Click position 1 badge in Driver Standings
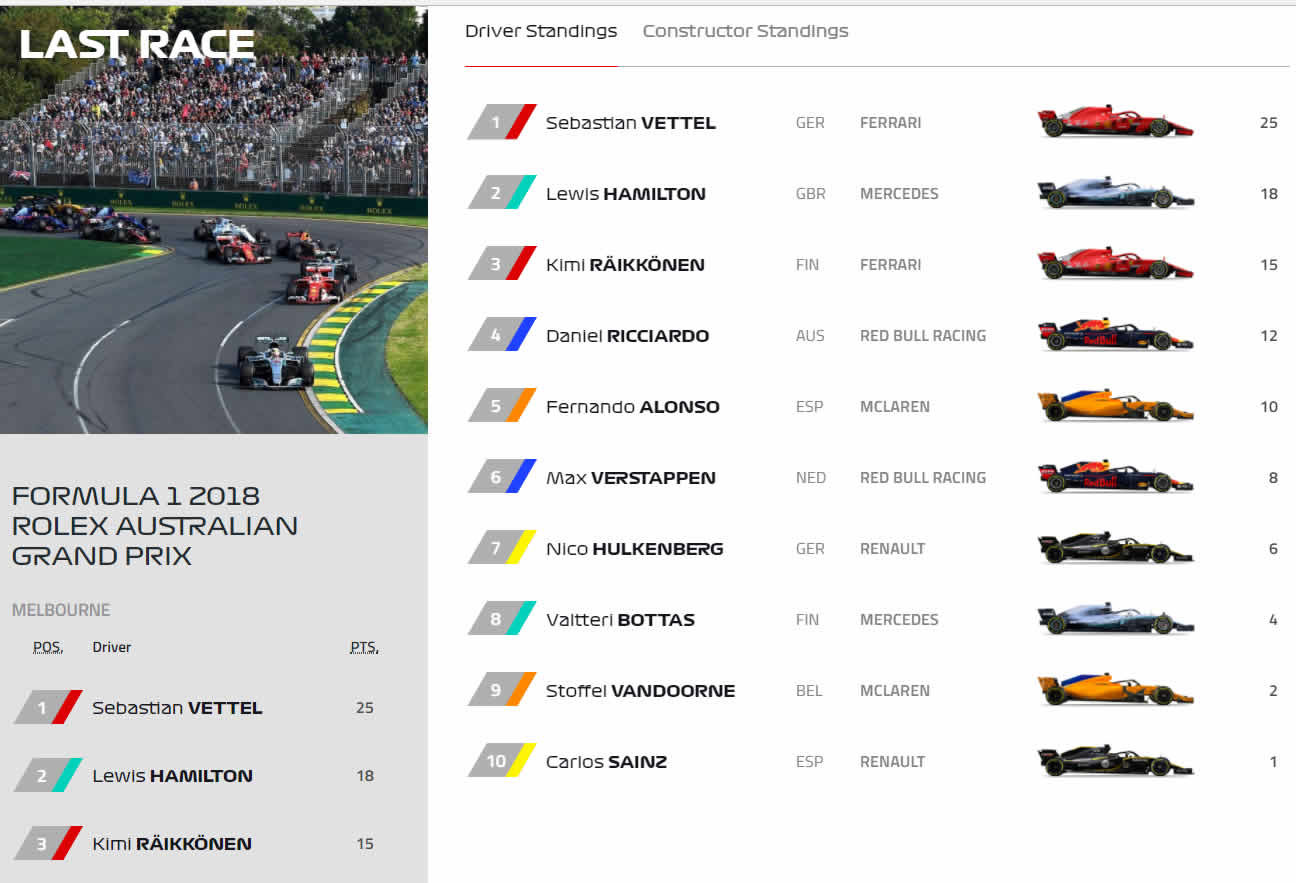The image size is (1296, 883). click(x=502, y=123)
